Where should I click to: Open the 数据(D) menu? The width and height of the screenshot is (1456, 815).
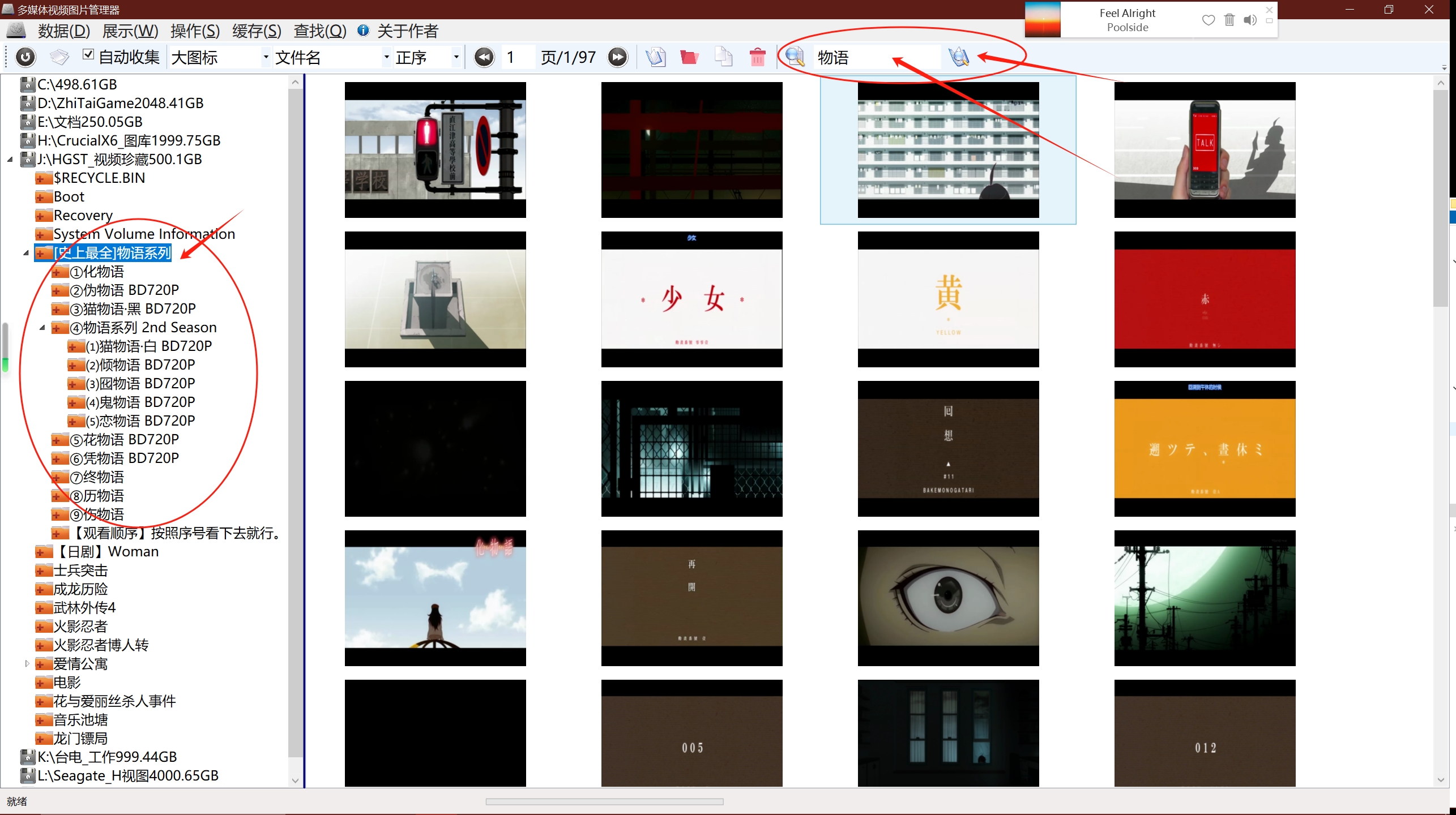[64, 31]
